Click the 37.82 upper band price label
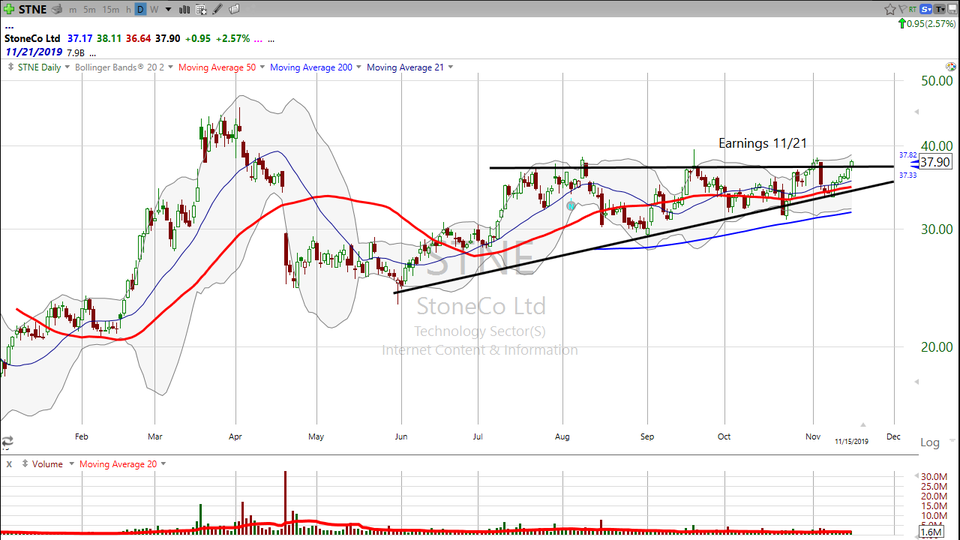The height and width of the screenshot is (540, 960). (x=908, y=155)
